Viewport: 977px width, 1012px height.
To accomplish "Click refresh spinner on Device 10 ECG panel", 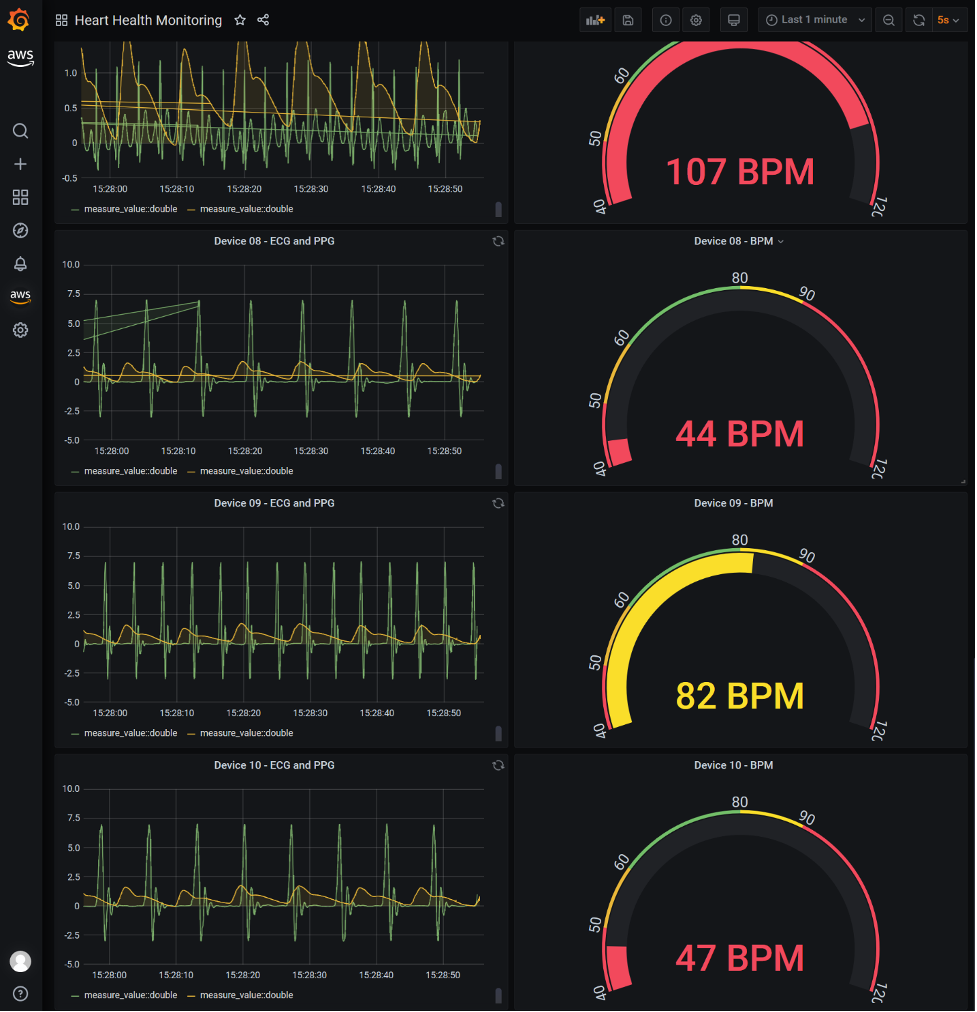I will click(x=498, y=765).
